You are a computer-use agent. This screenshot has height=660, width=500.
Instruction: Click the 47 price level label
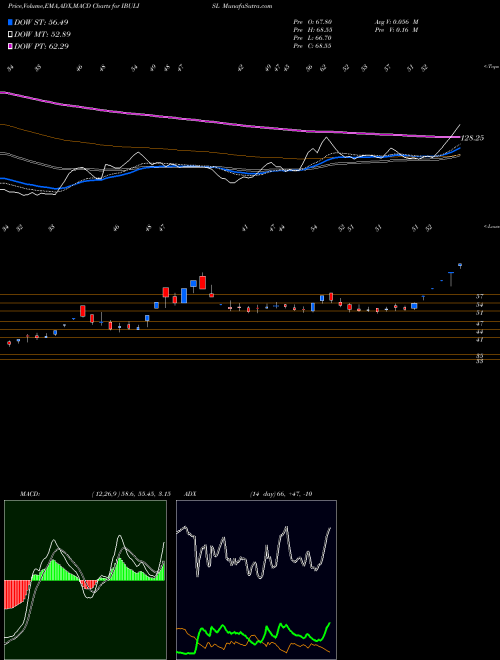tap(479, 324)
